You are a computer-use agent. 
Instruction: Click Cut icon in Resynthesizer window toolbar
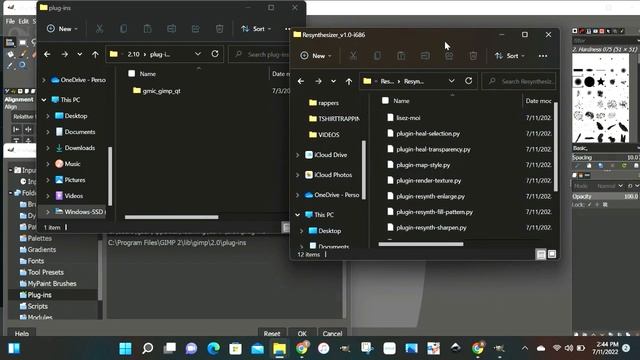click(x=353, y=56)
